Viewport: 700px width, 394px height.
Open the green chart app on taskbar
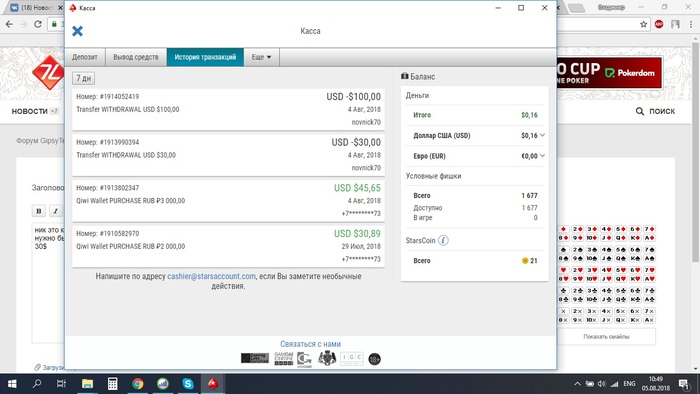162,384
